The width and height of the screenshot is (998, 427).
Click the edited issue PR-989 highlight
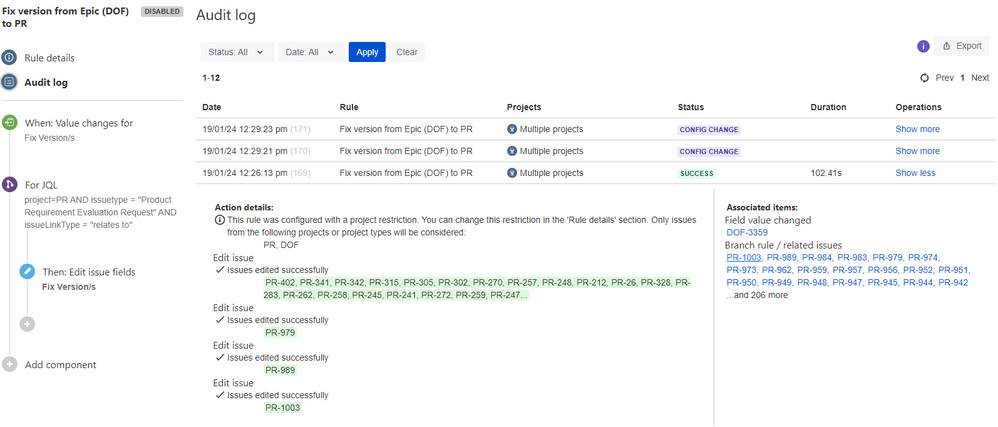tap(281, 370)
